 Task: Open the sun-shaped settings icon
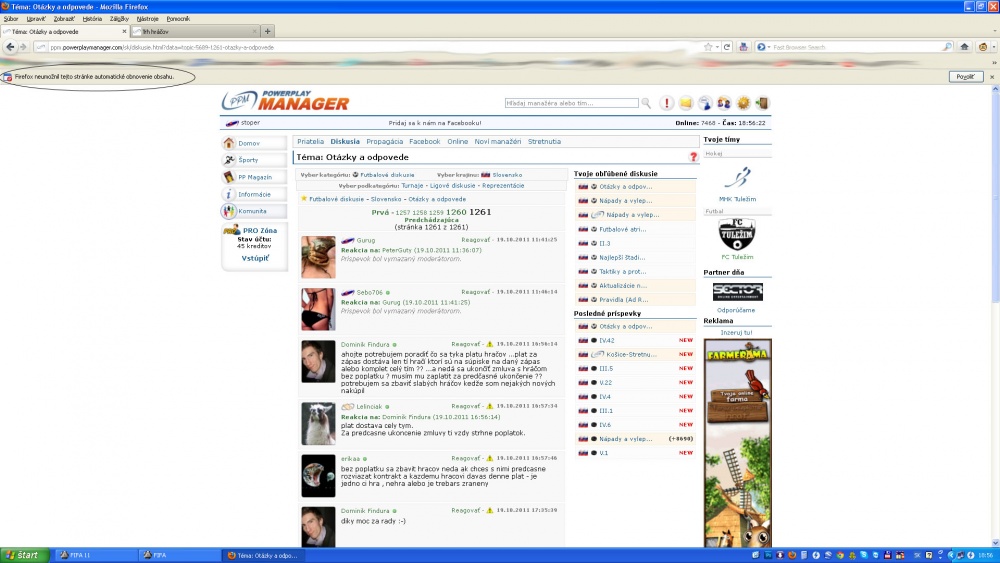[x=744, y=103]
